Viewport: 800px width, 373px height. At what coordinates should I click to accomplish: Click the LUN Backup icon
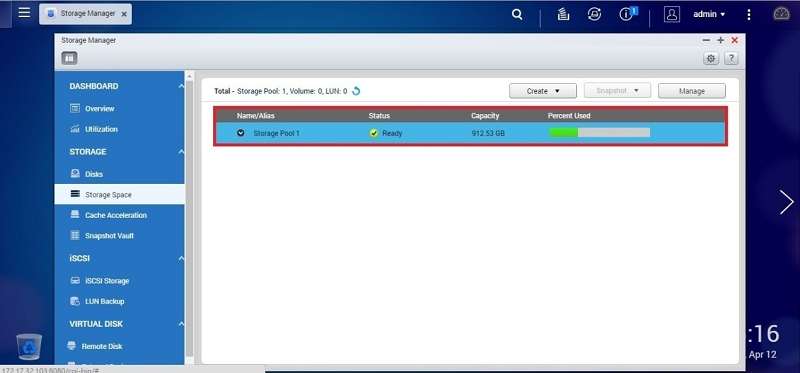tap(75, 301)
